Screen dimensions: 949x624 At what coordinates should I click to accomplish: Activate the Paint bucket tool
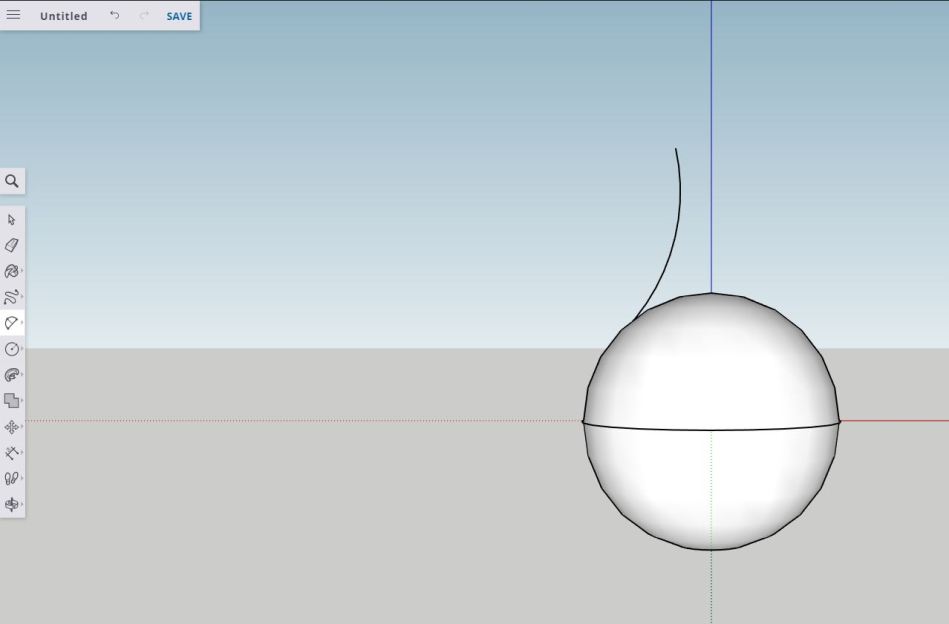pos(12,271)
